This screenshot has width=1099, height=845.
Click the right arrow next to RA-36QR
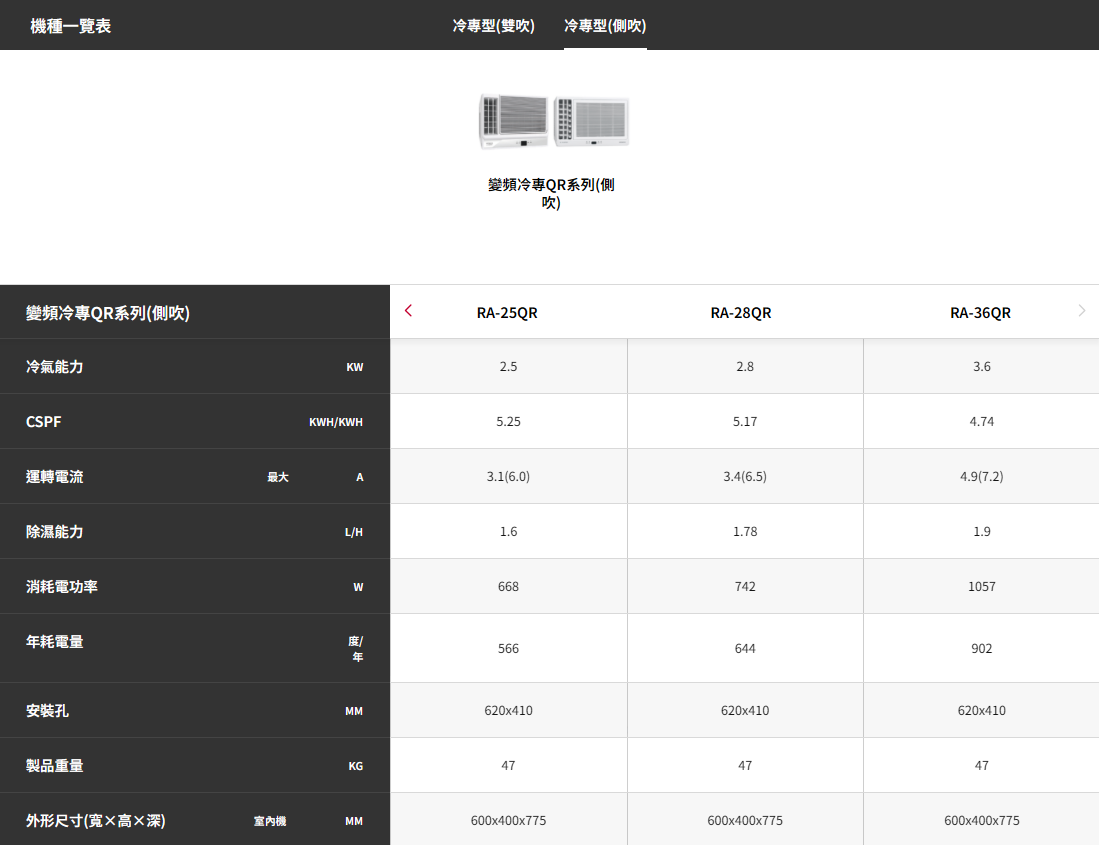[1082, 311]
